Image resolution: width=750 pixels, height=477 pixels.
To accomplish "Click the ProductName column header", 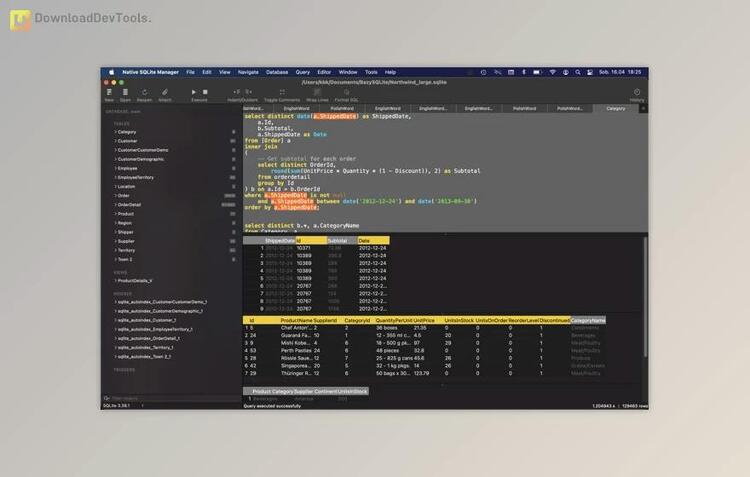I will 296,320.
